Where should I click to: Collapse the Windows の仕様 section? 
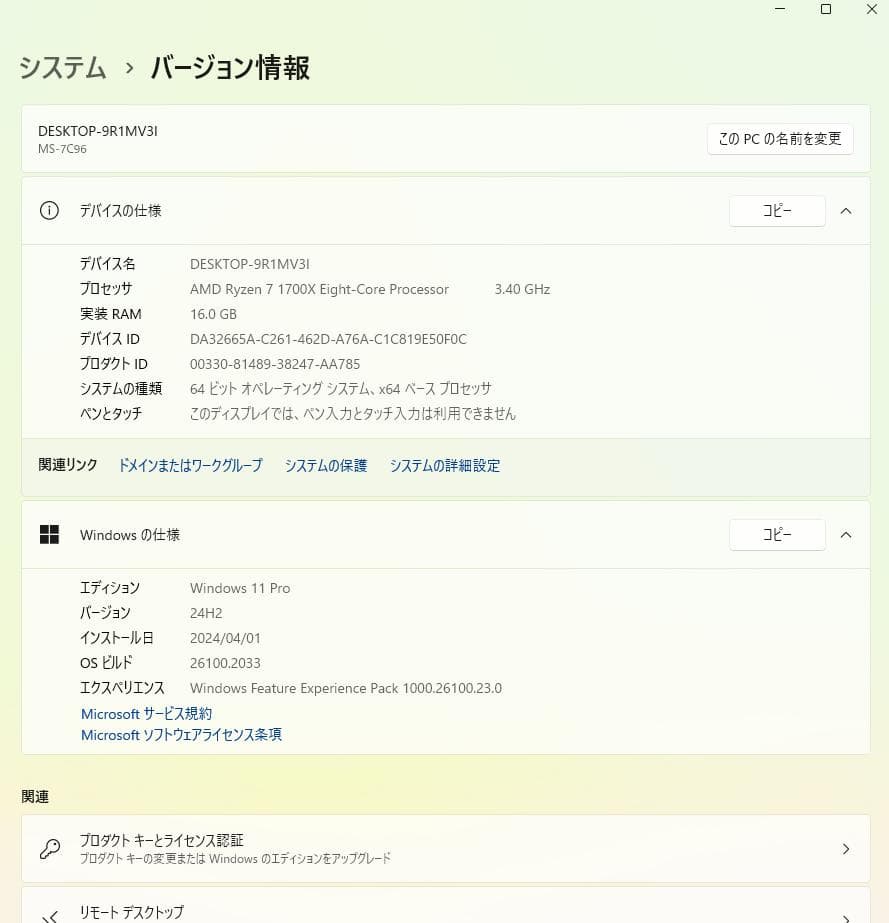coord(846,534)
